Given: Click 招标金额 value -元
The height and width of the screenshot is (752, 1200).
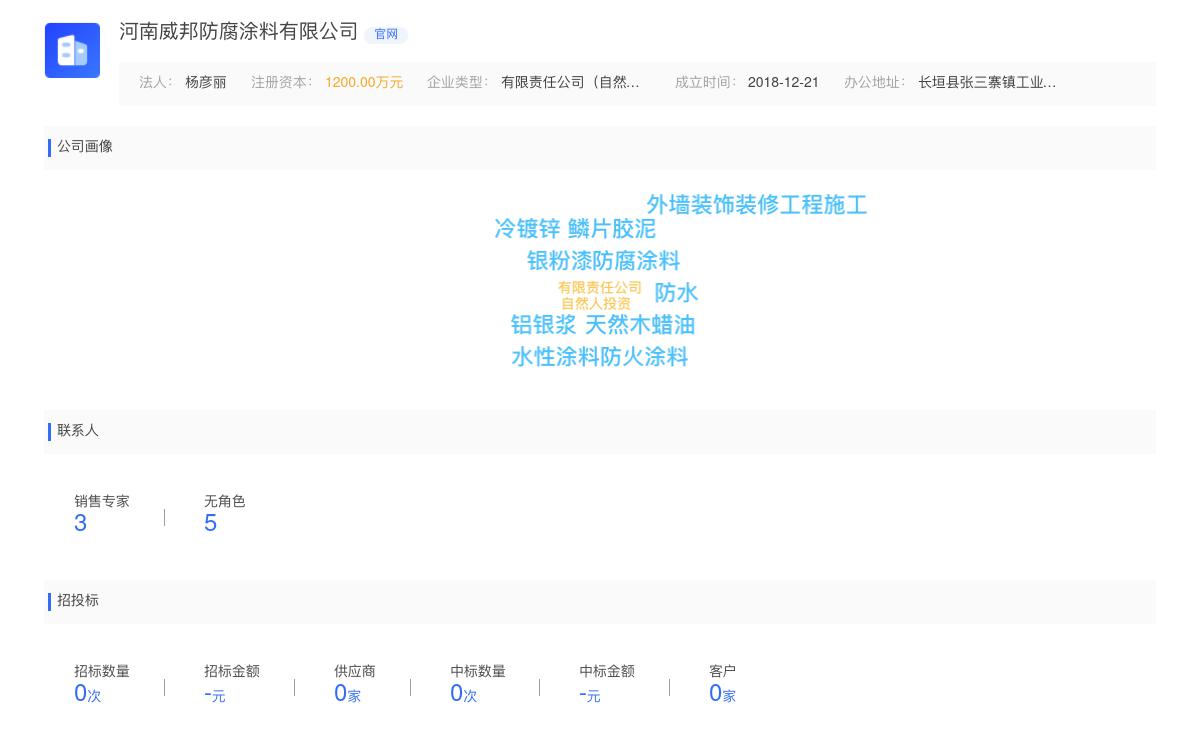Looking at the screenshot, I should [215, 694].
